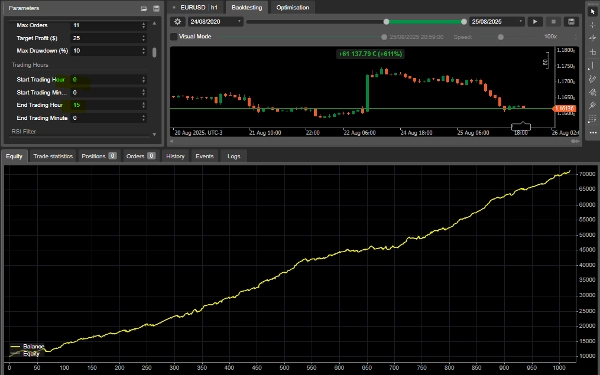Select the pin marker tool
Viewport: 600px width, 375px height.
coord(592,105)
